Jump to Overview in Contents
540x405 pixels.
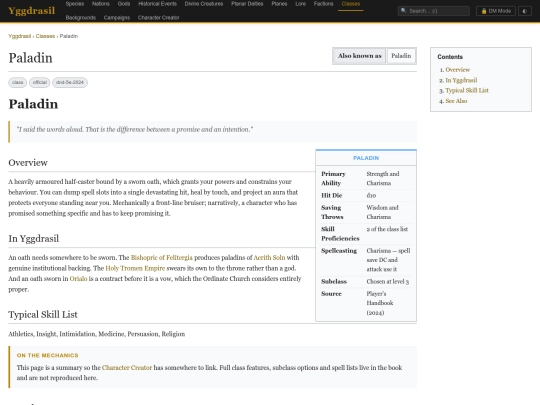[x=457, y=70]
